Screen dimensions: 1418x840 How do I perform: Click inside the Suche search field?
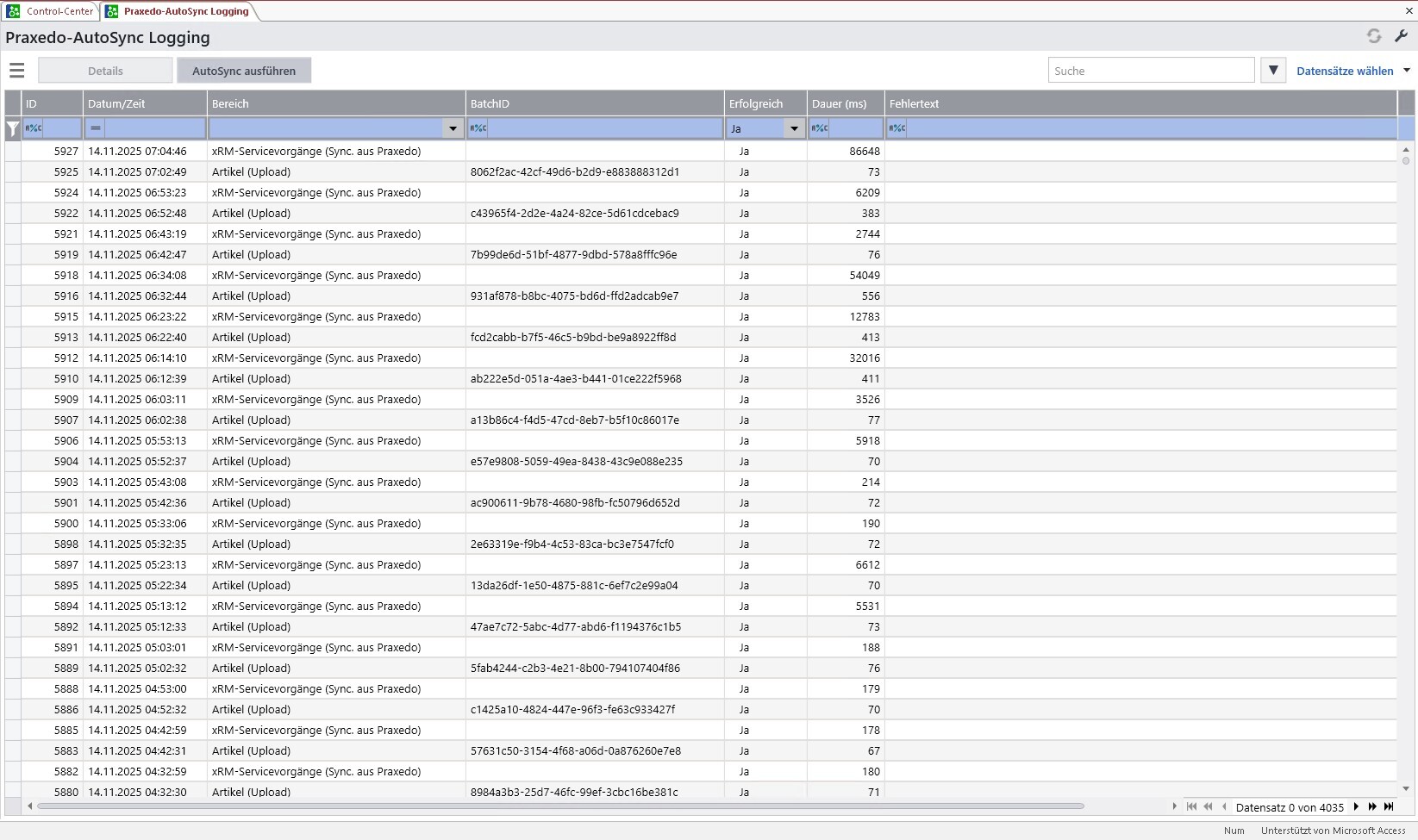tap(1151, 70)
